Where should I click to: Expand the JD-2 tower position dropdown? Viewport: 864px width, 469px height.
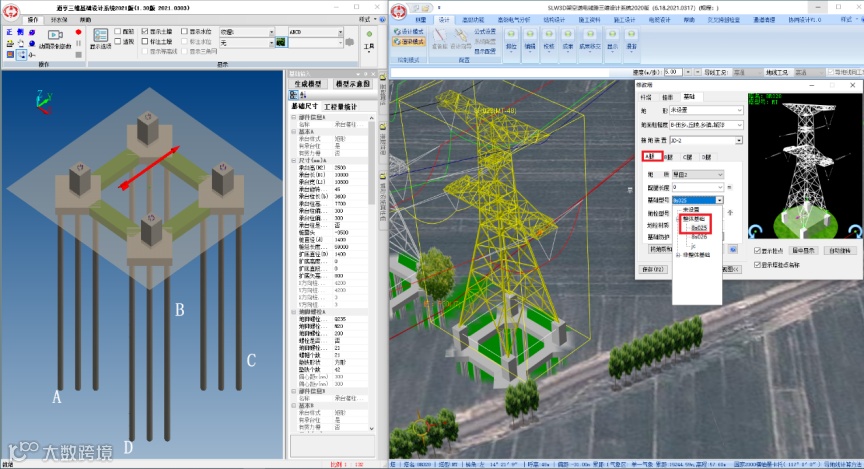tap(739, 139)
